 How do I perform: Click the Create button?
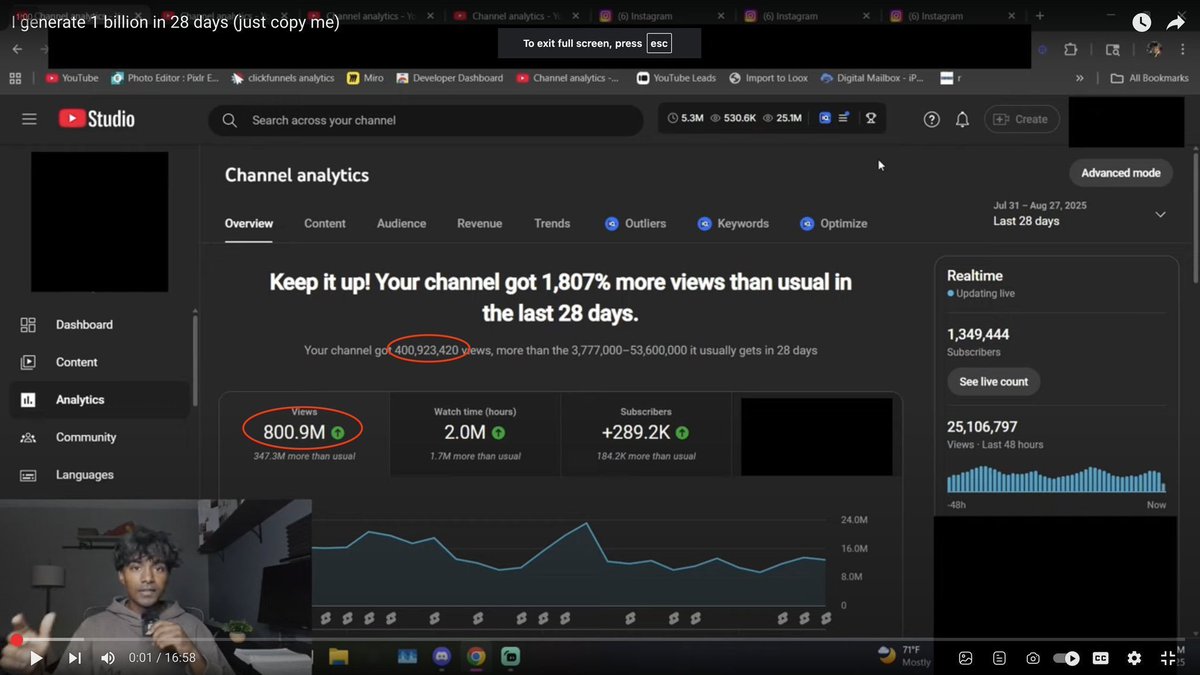pos(1021,119)
